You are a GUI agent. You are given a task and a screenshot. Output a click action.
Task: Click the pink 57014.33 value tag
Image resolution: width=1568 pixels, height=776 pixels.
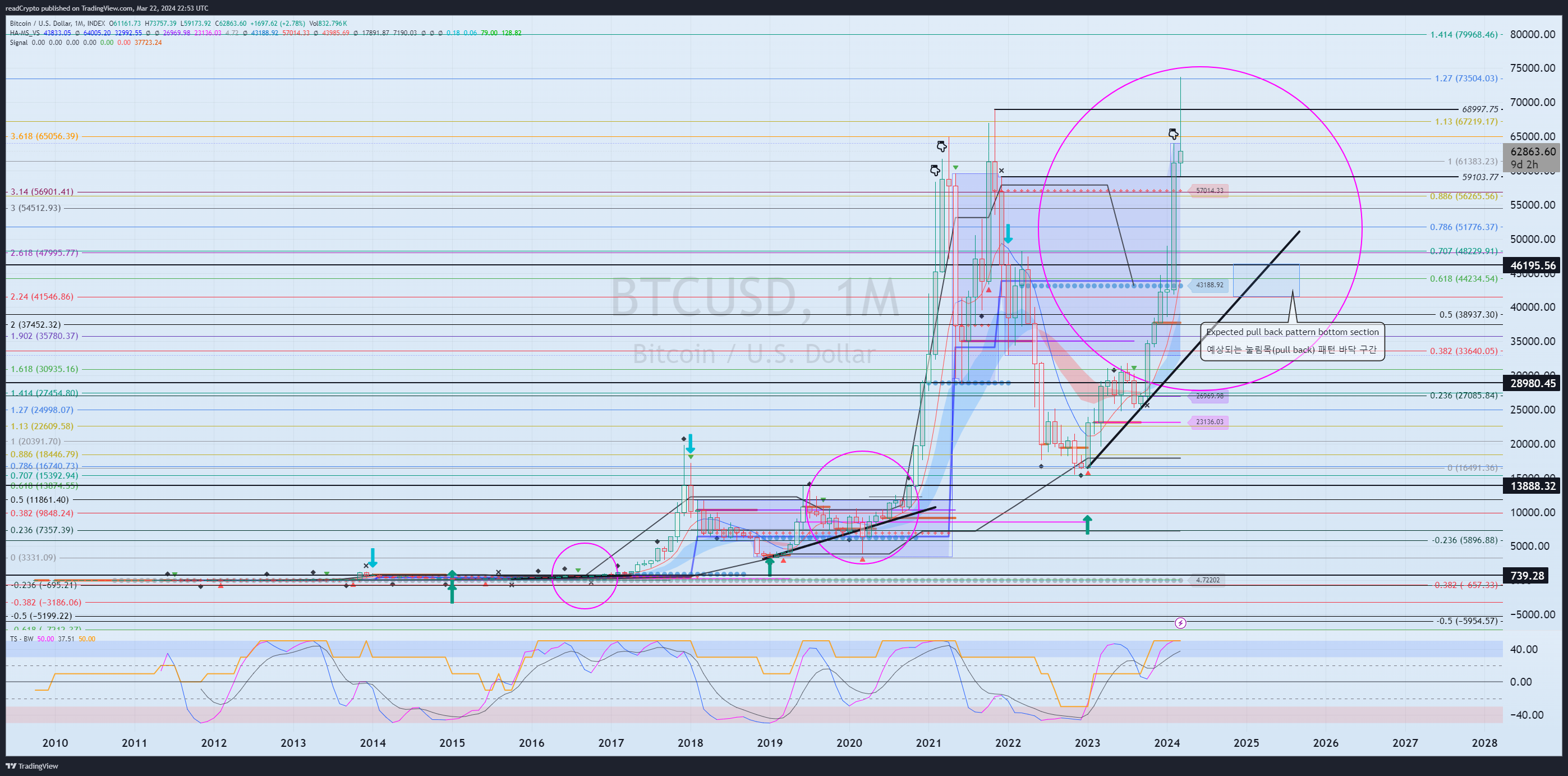[1209, 191]
